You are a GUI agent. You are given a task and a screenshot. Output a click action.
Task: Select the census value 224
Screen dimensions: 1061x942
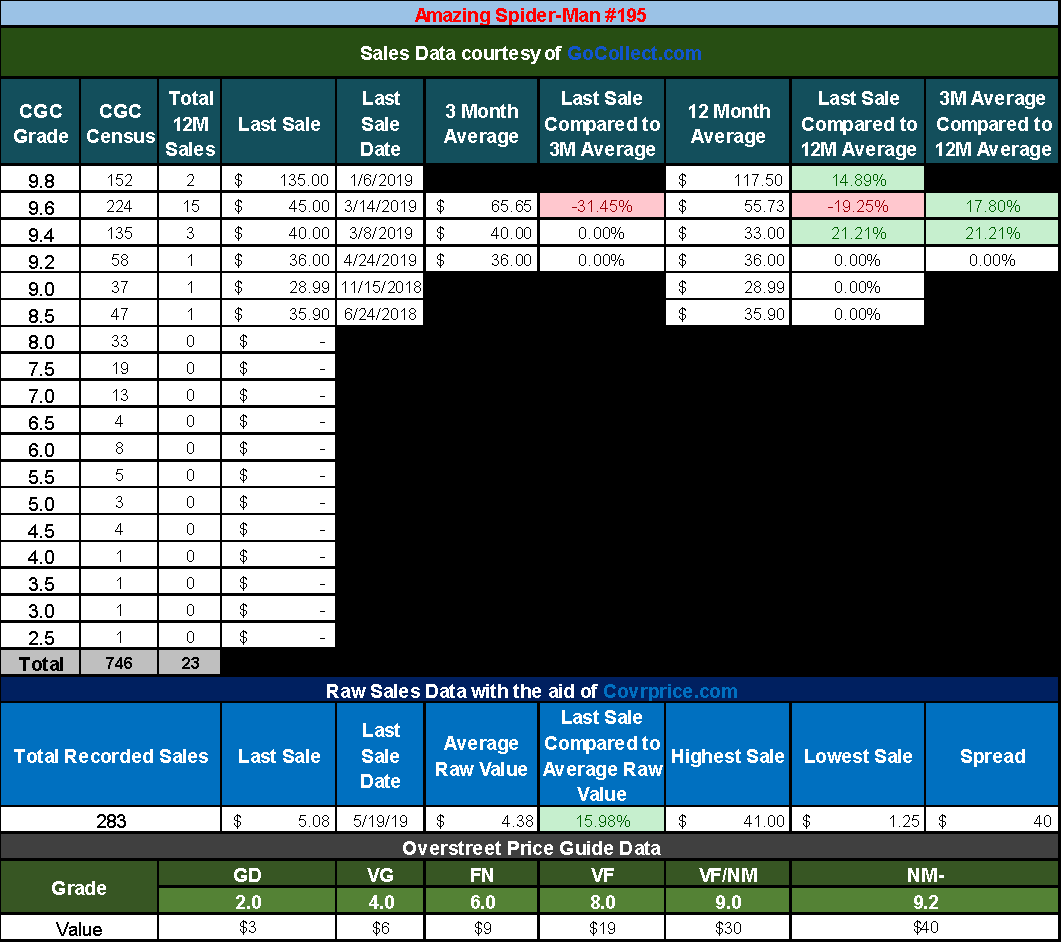(120, 206)
